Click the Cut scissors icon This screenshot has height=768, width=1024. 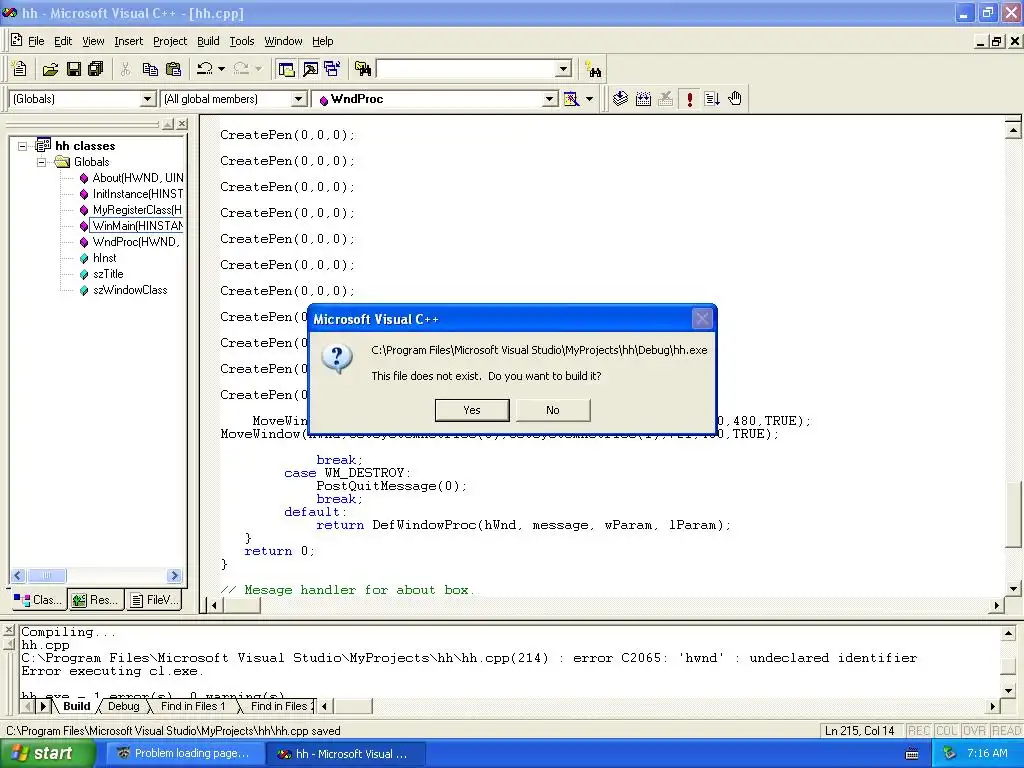coord(125,69)
